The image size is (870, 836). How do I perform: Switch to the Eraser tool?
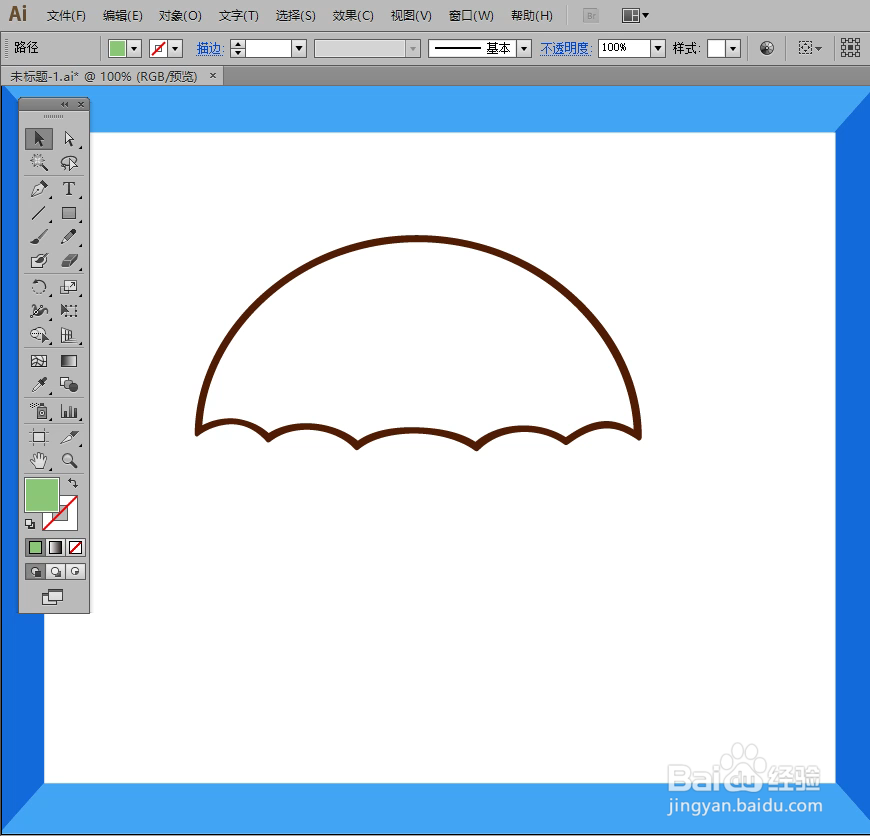[x=69, y=262]
